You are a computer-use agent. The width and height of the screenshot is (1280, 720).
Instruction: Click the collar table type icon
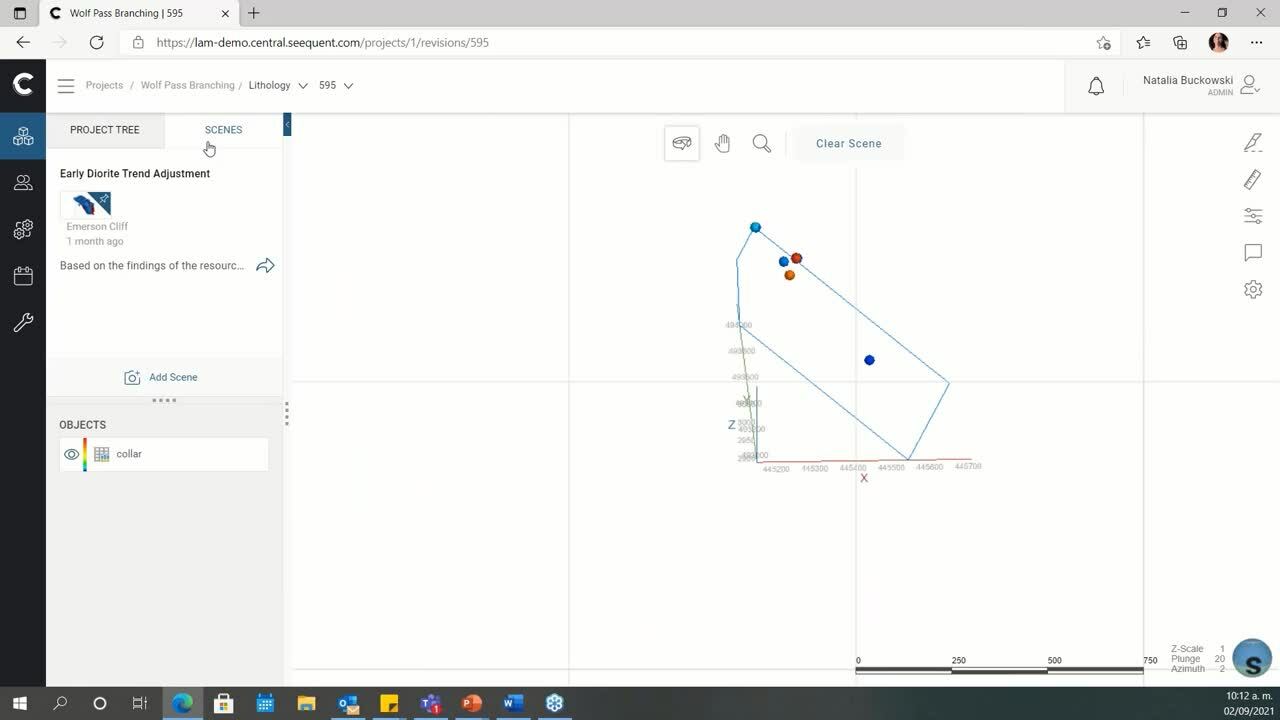coord(101,454)
